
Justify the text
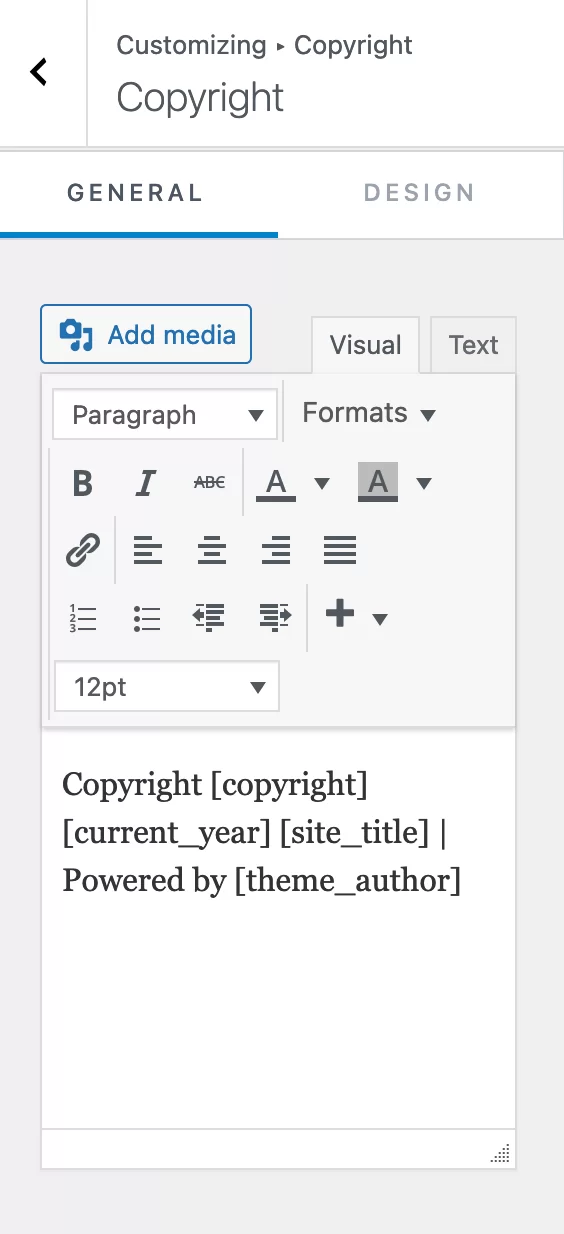(340, 550)
